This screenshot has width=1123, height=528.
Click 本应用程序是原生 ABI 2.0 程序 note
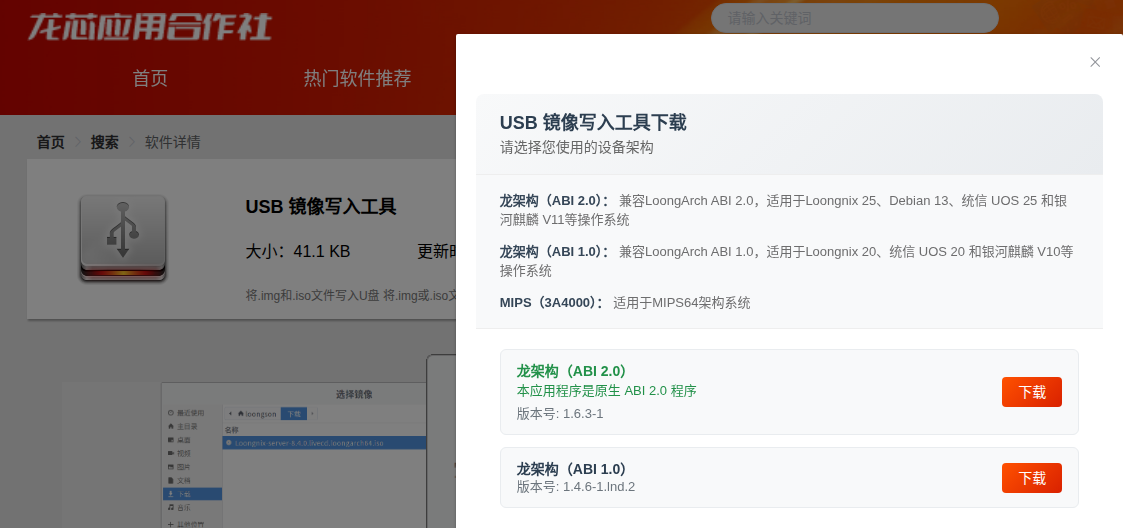pos(607,390)
